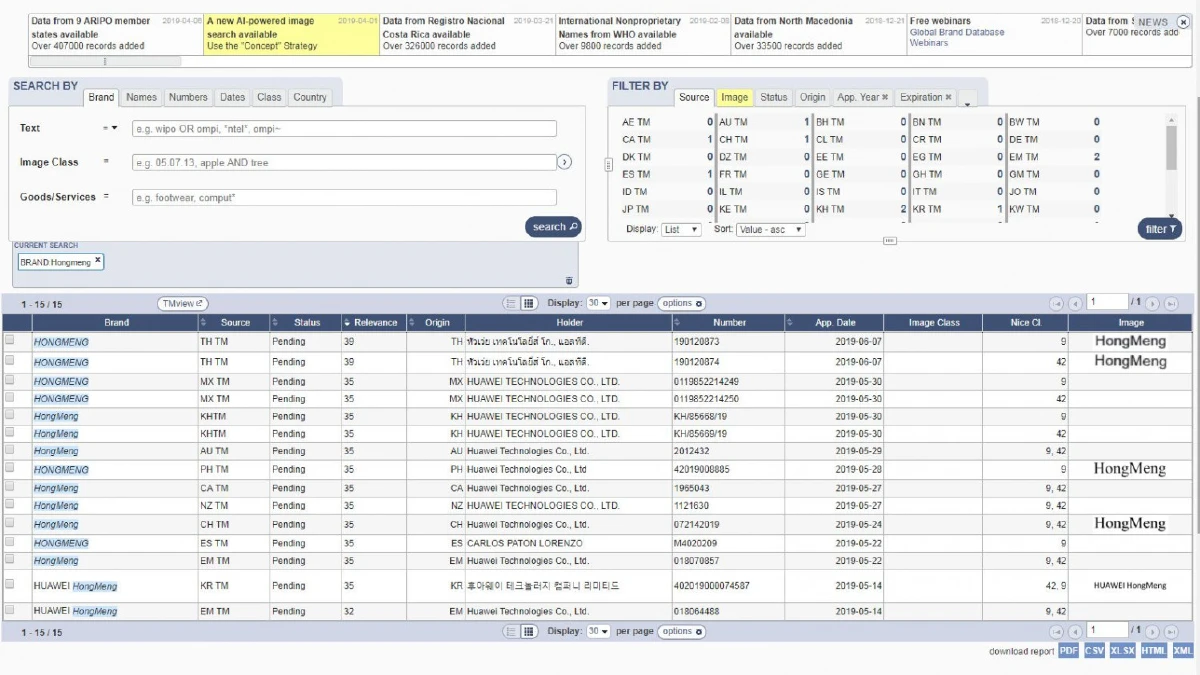Remove the BRAND:Hongmeng search term

[98, 261]
